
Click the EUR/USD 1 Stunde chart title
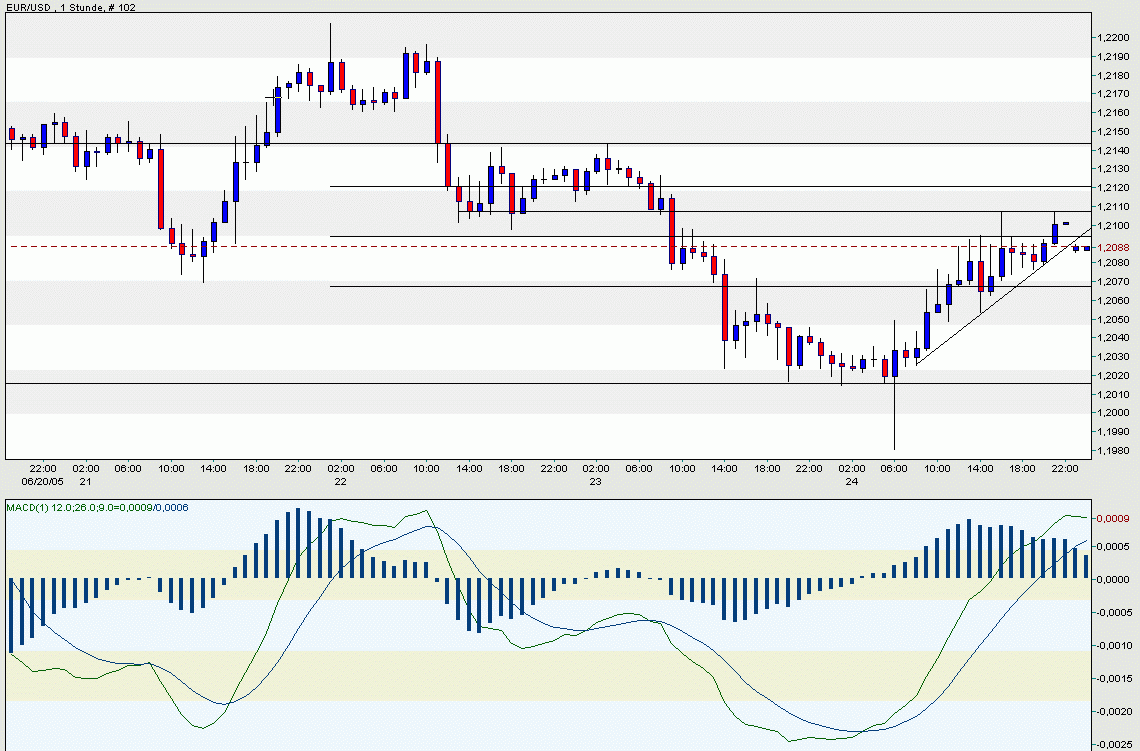click(x=72, y=7)
